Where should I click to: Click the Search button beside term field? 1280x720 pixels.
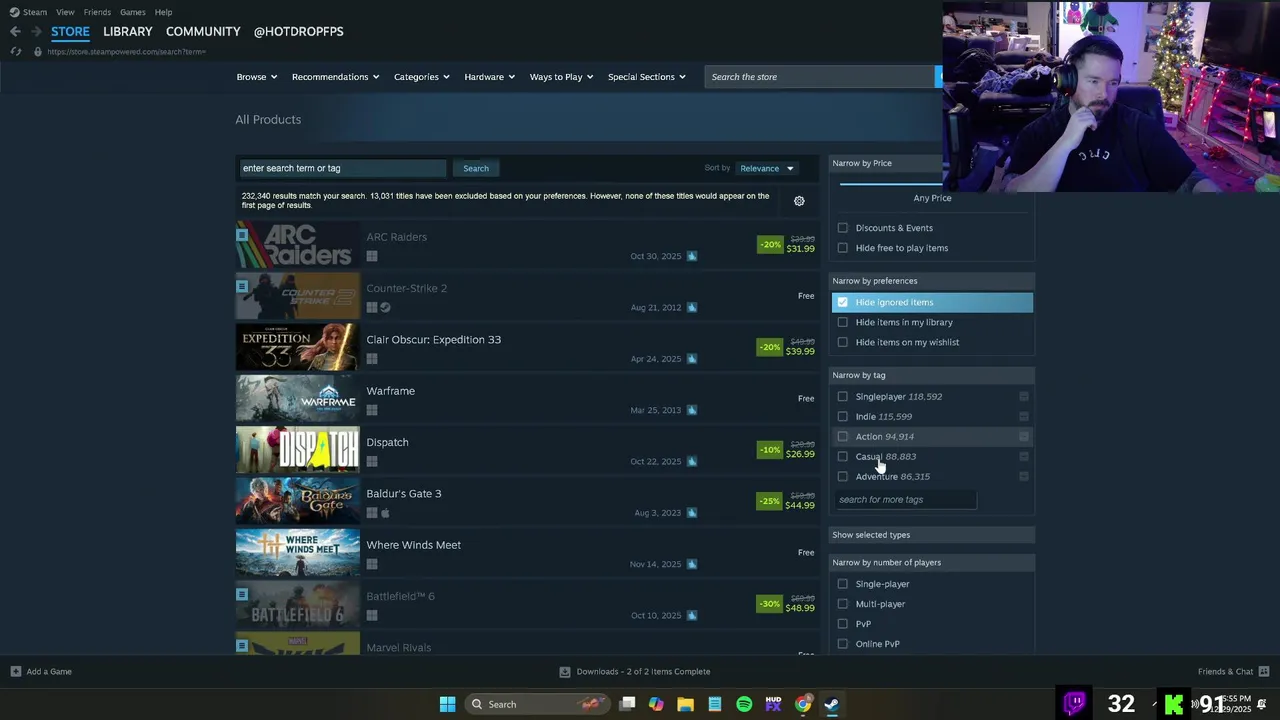point(476,168)
